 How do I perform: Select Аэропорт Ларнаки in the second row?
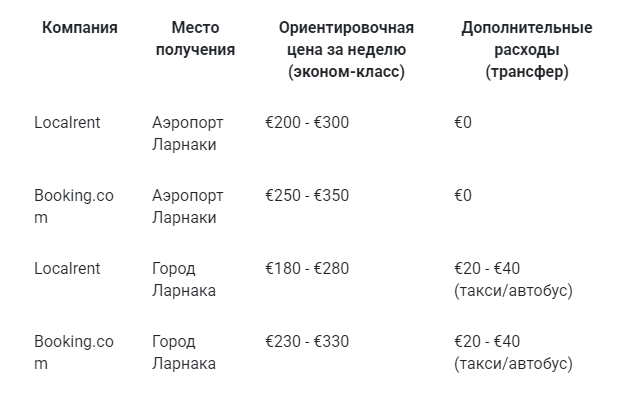click(x=188, y=207)
